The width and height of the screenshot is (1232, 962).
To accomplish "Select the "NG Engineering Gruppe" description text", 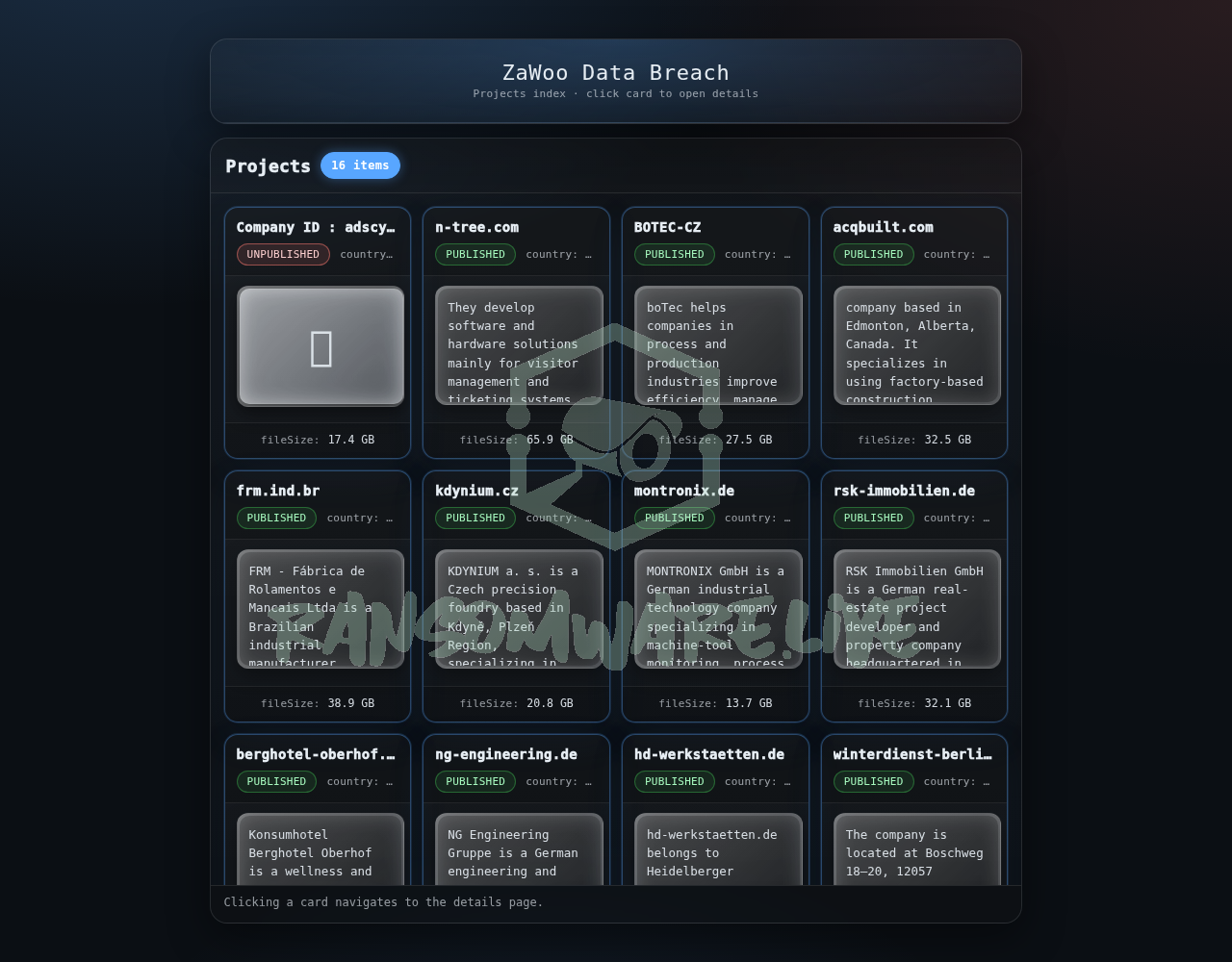I will [x=520, y=849].
